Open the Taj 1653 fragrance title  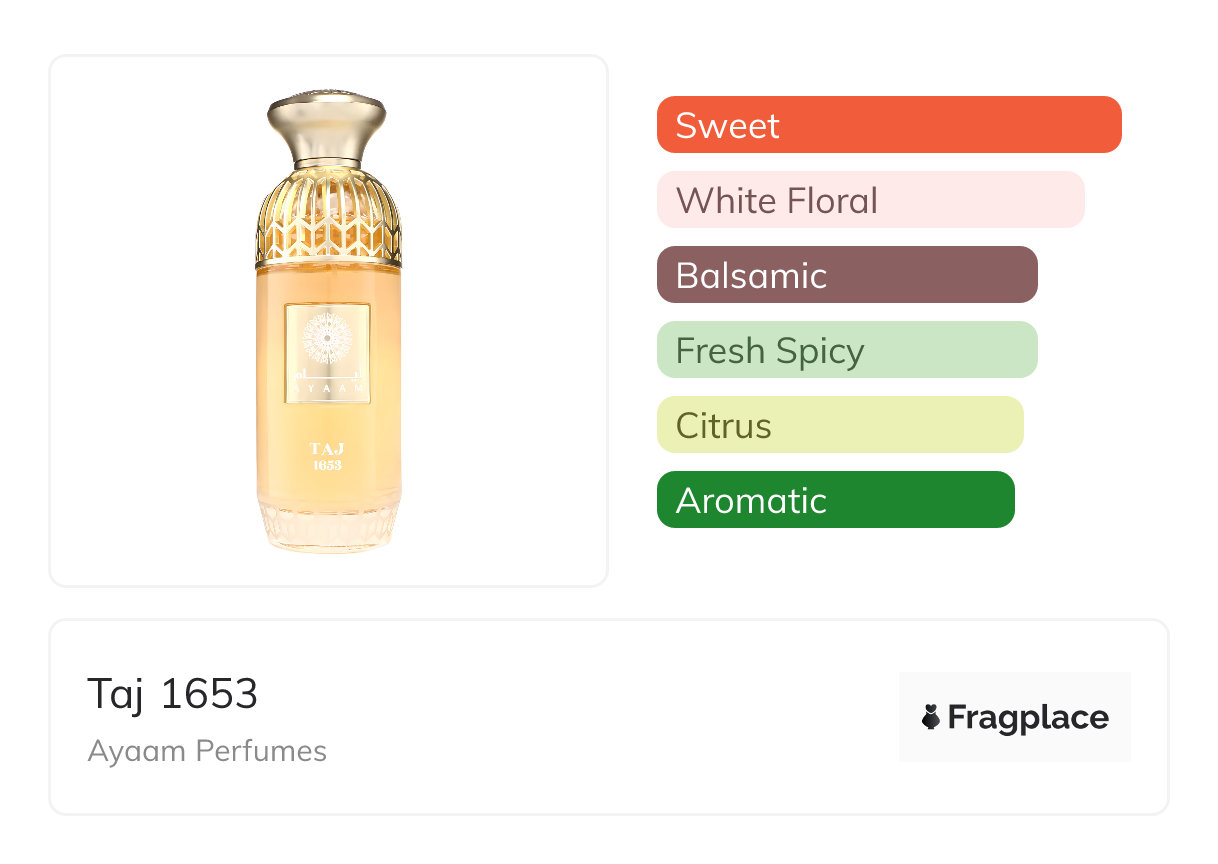tap(172, 693)
